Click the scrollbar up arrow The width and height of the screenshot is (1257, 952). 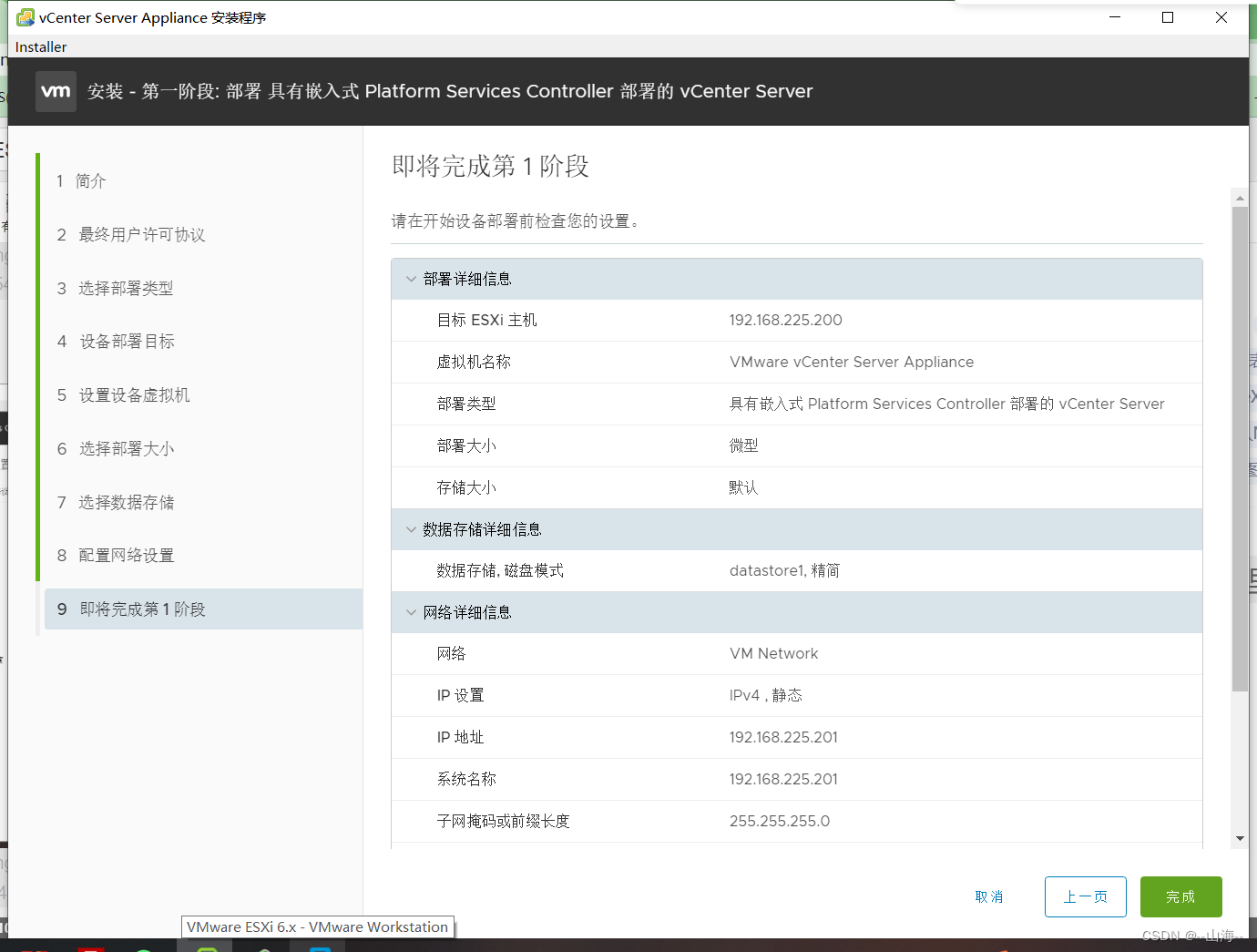point(1240,197)
